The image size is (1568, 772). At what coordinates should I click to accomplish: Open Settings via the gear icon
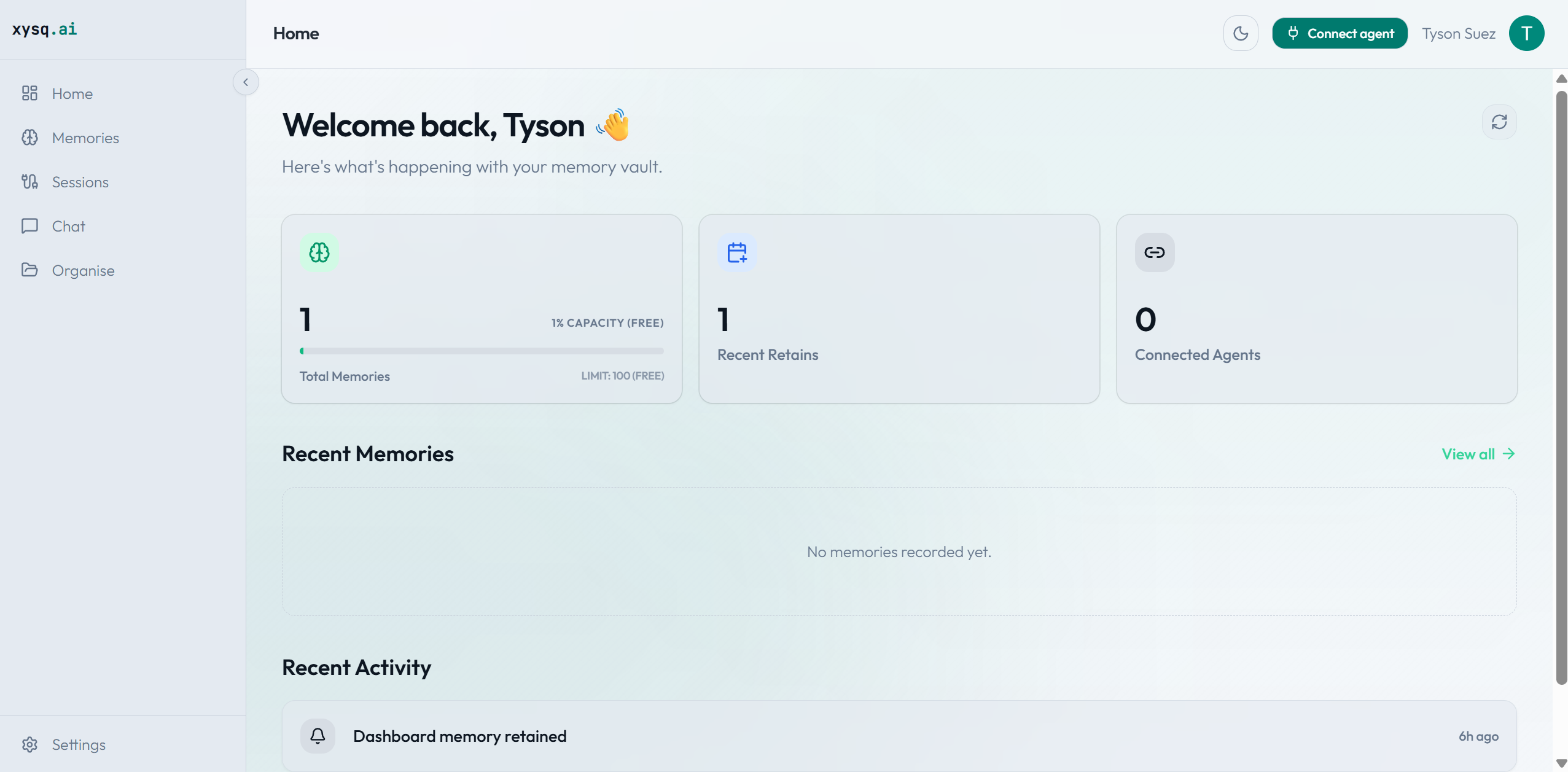29,744
